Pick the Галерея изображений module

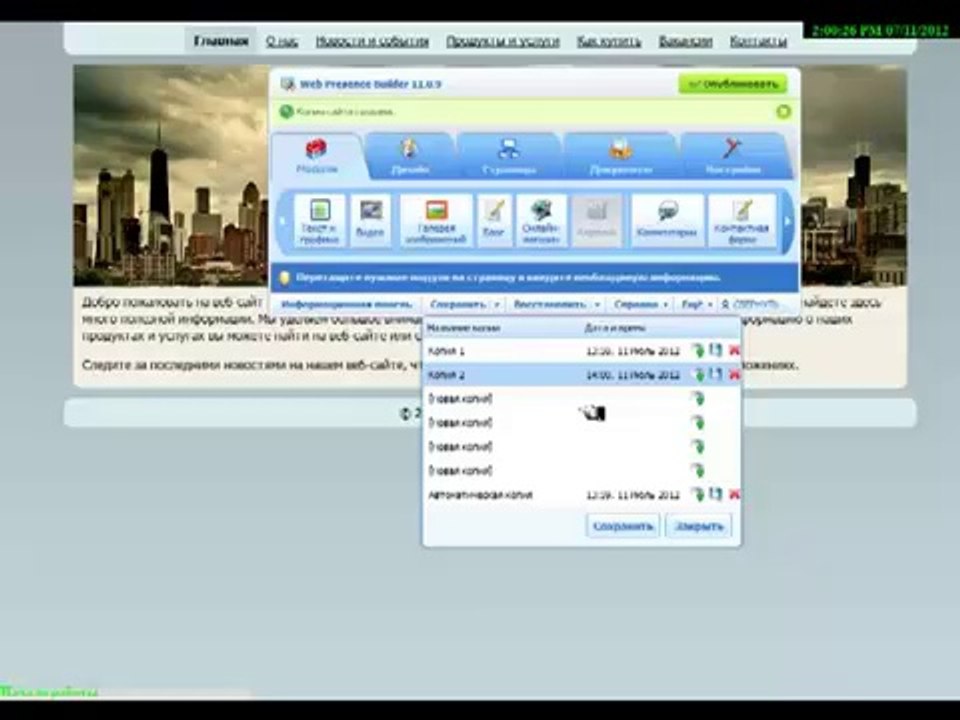436,222
